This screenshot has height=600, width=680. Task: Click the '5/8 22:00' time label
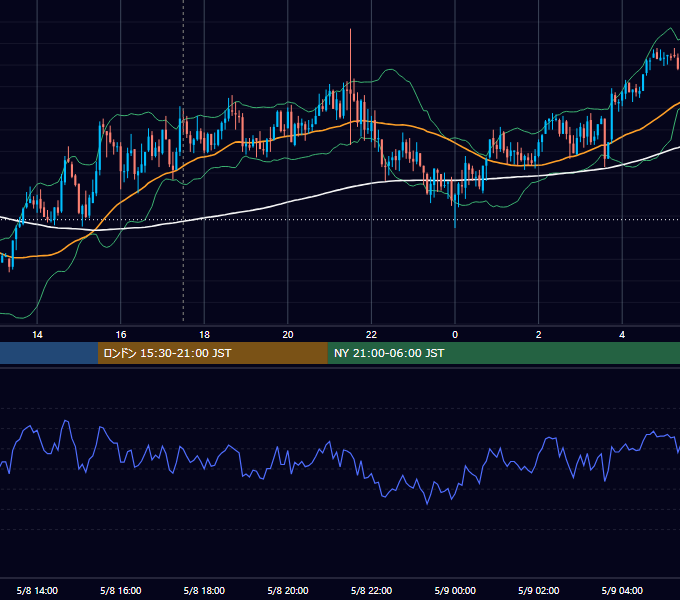pyautogui.click(x=371, y=590)
